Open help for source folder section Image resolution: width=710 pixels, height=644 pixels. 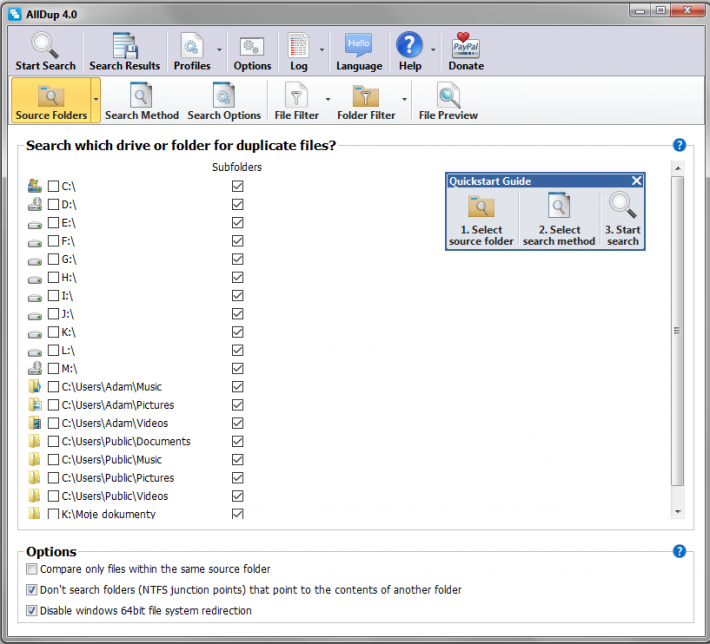(679, 145)
